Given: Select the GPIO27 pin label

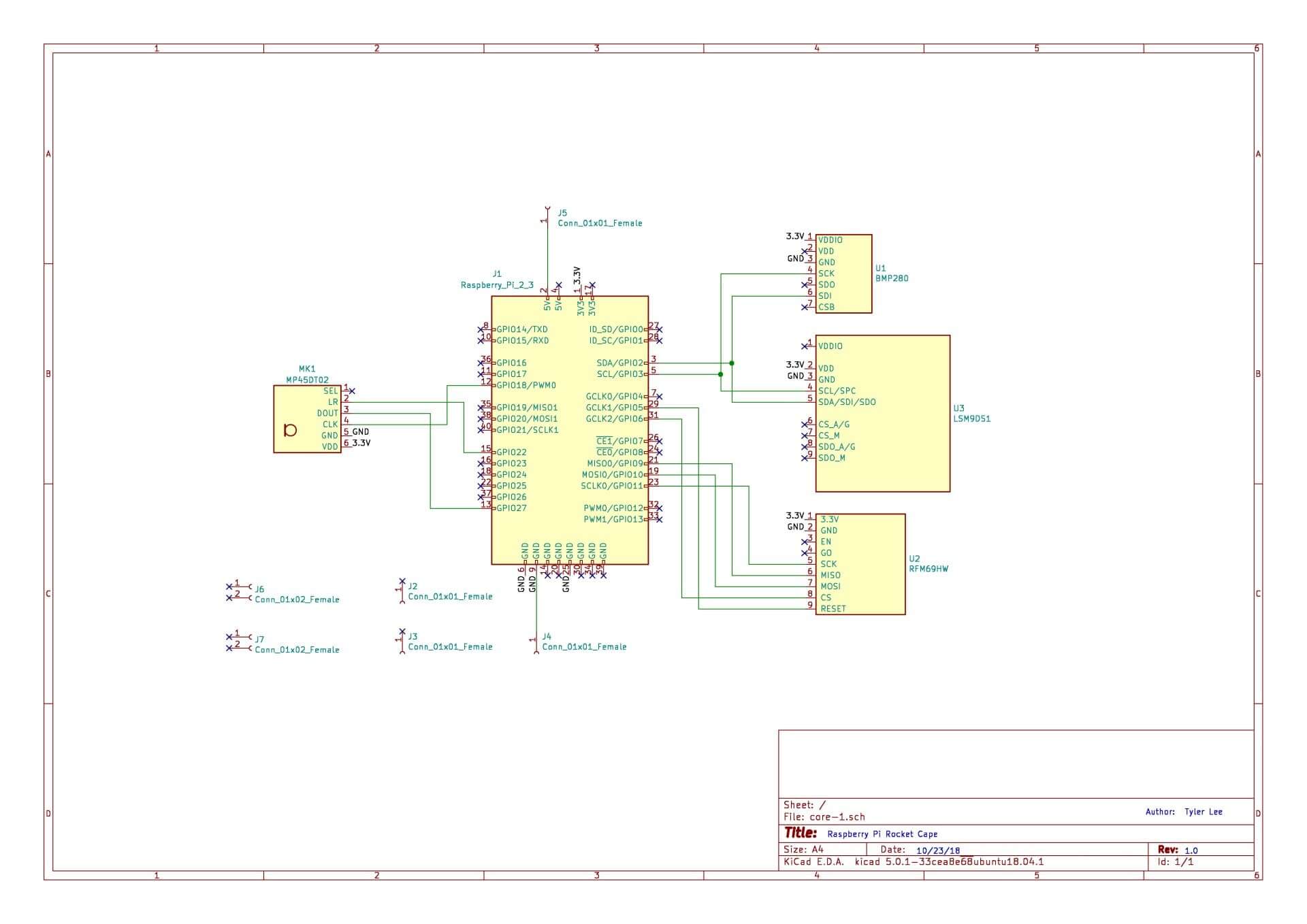Looking at the screenshot, I should tap(511, 508).
